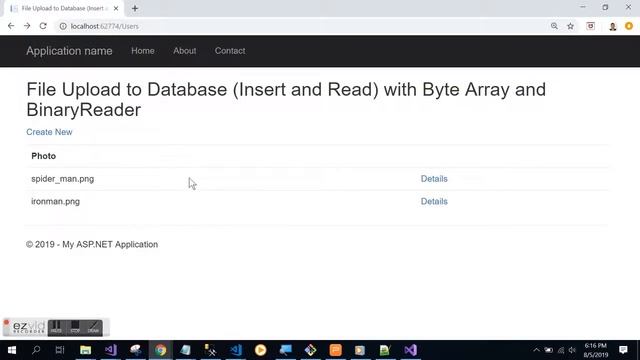Open Windows search from taskbar

[x=36, y=350]
